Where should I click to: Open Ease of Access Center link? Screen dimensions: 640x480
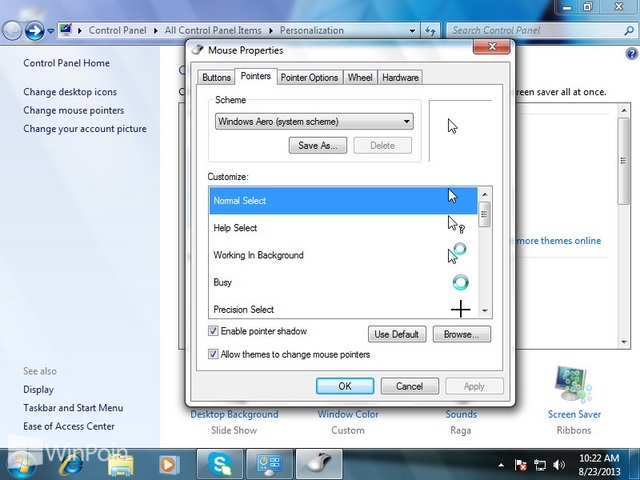click(x=69, y=426)
